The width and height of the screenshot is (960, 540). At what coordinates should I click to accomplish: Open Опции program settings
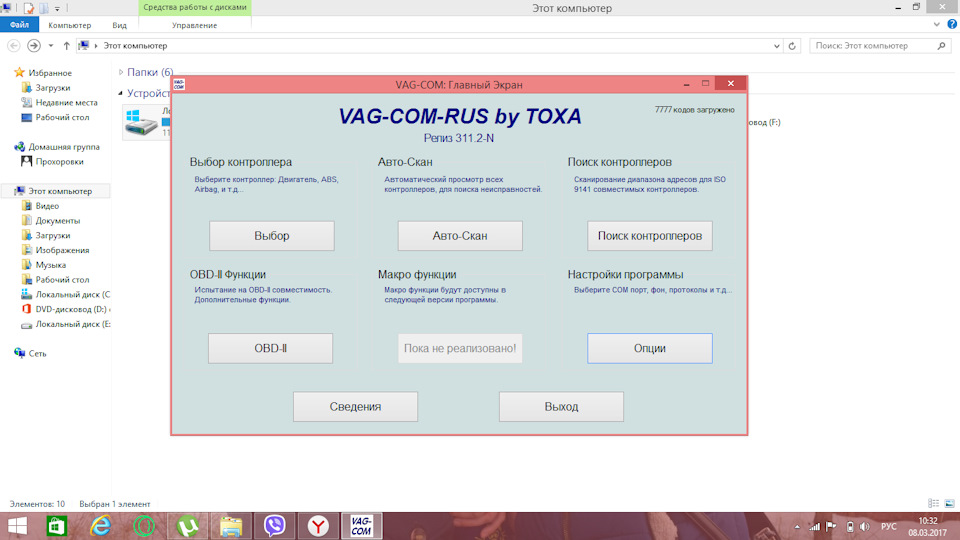(650, 348)
